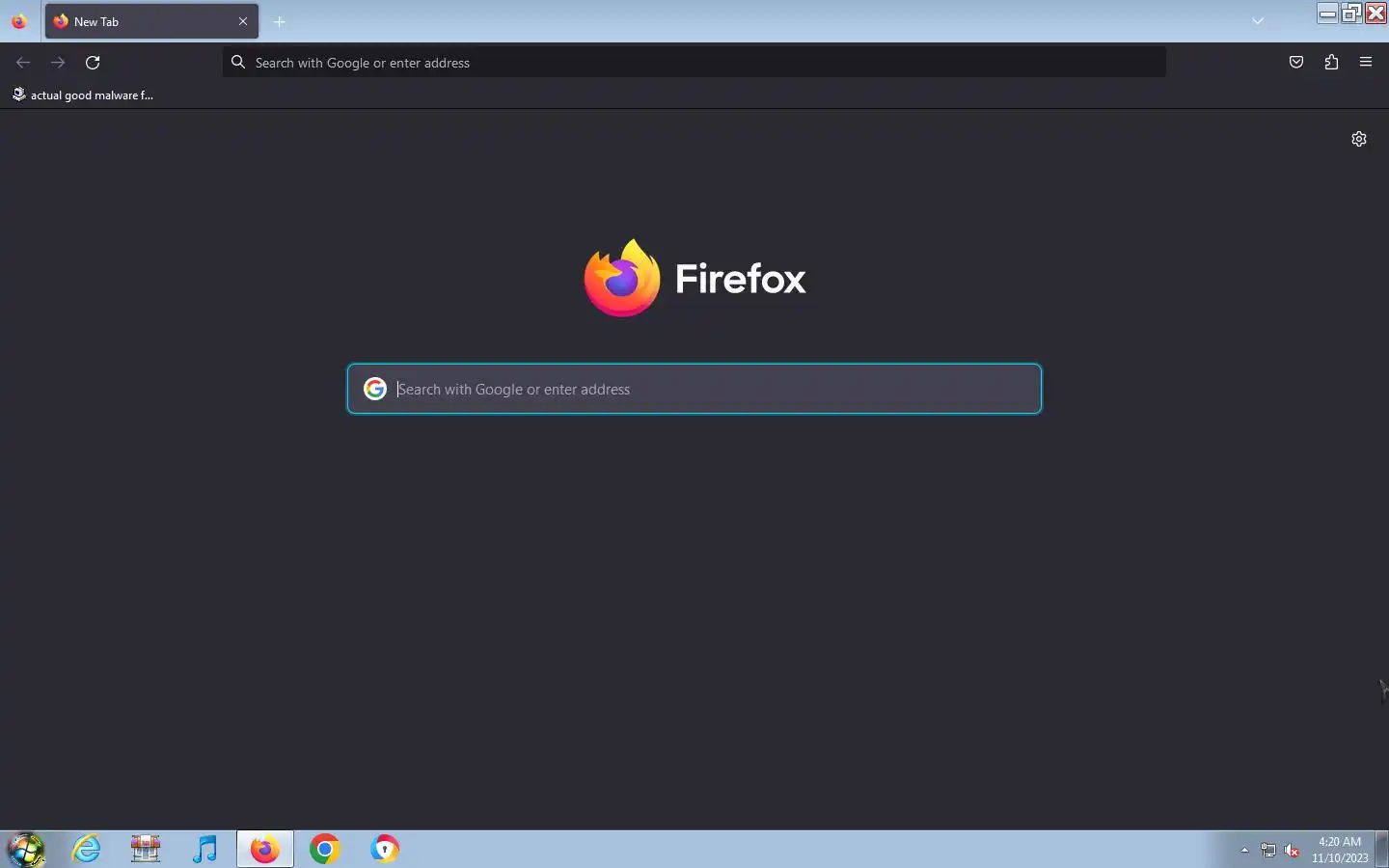
Task: Close the New Tab tab
Action: point(243,21)
